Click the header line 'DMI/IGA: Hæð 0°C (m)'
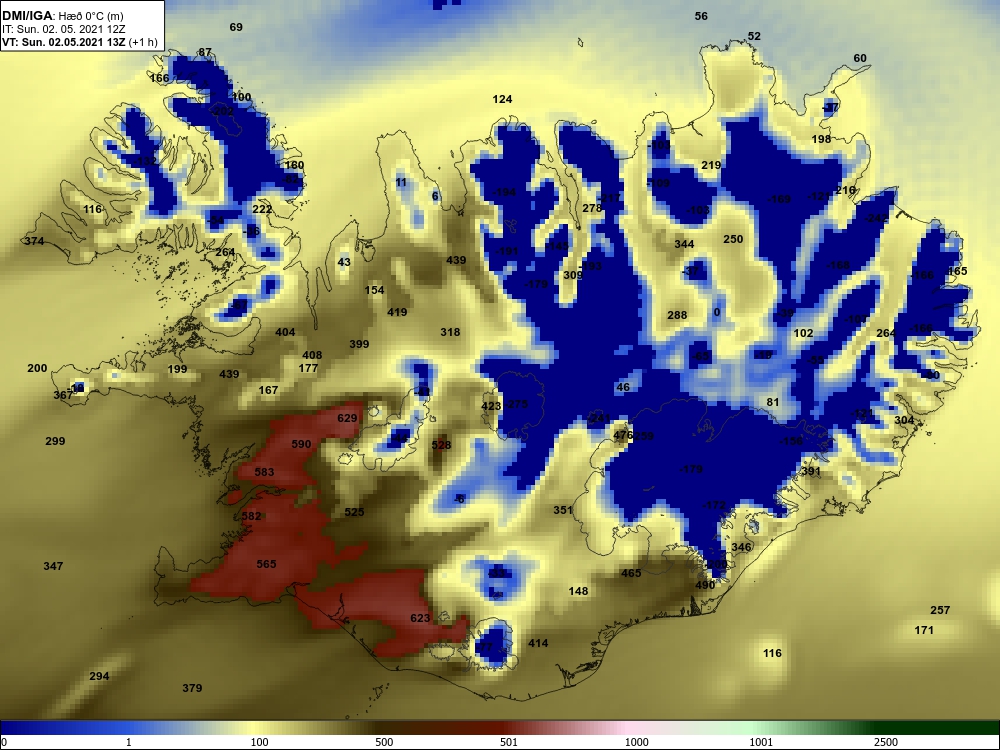 63,16
